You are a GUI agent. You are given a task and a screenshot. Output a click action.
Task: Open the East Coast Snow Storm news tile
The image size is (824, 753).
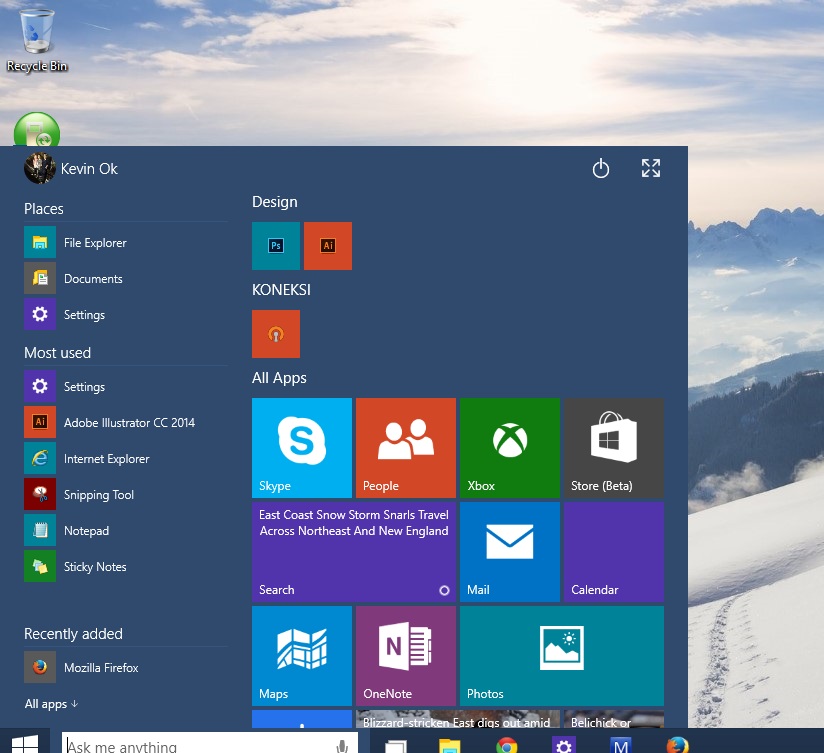click(x=353, y=551)
